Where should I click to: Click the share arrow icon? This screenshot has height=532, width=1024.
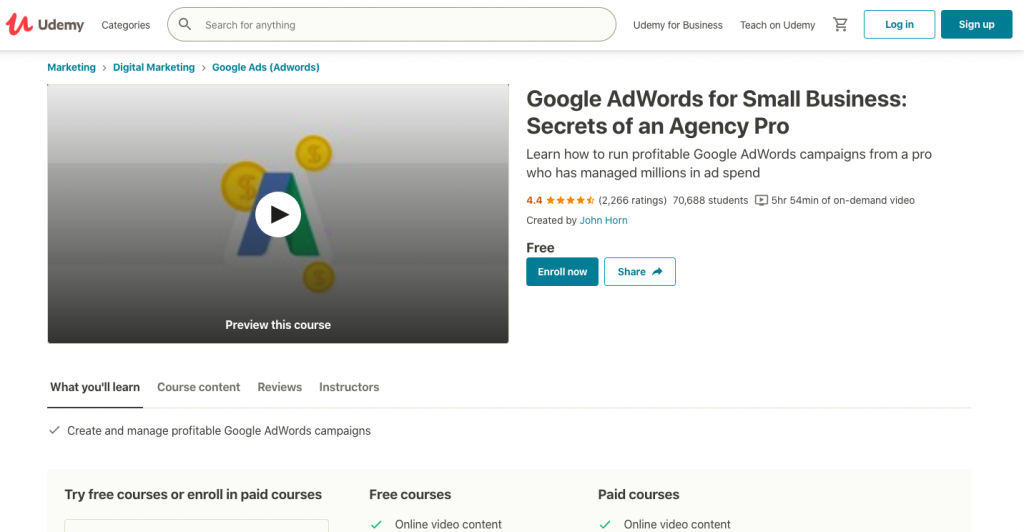pyautogui.click(x=657, y=272)
